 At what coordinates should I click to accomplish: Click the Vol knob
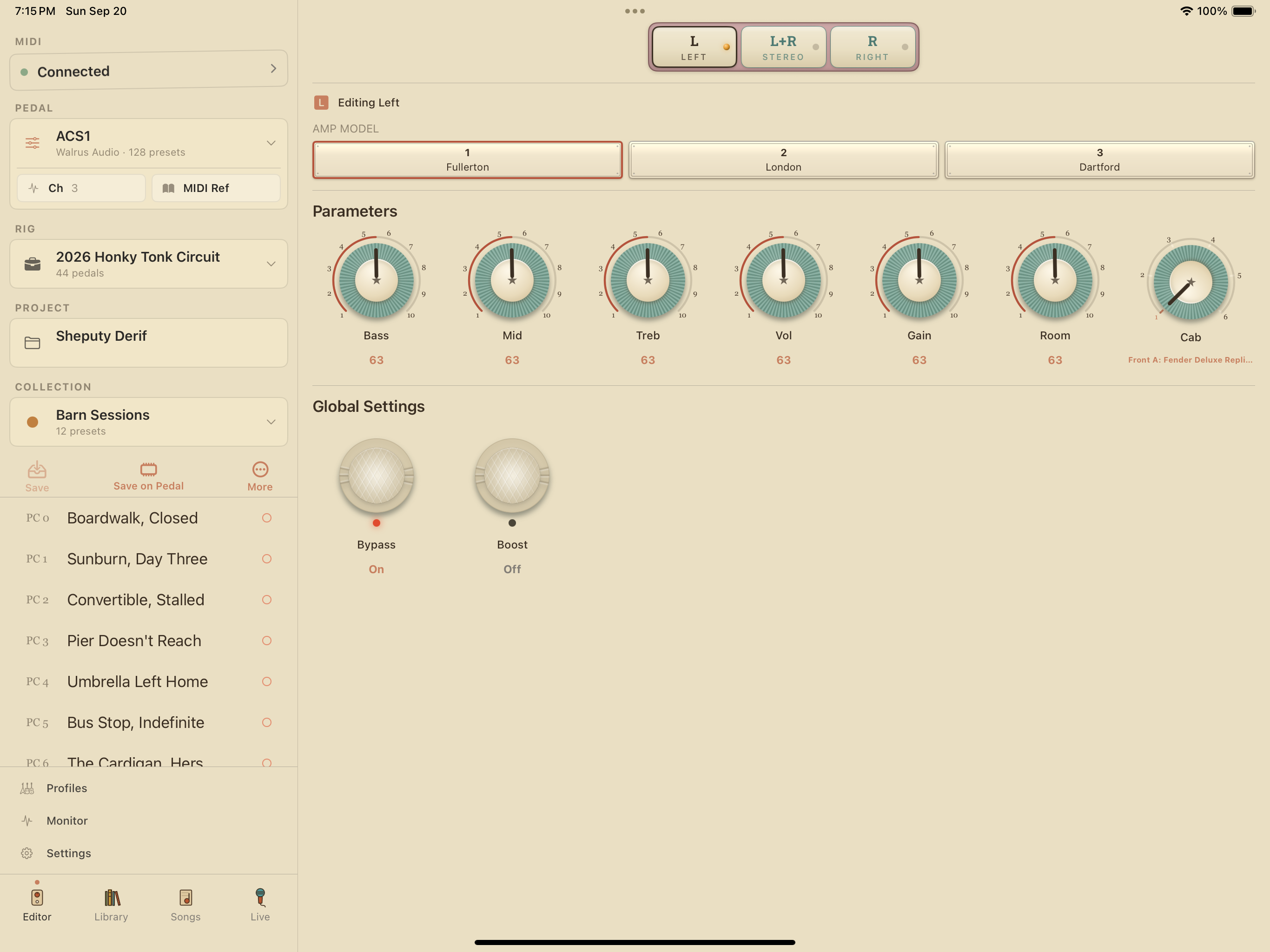tap(784, 280)
